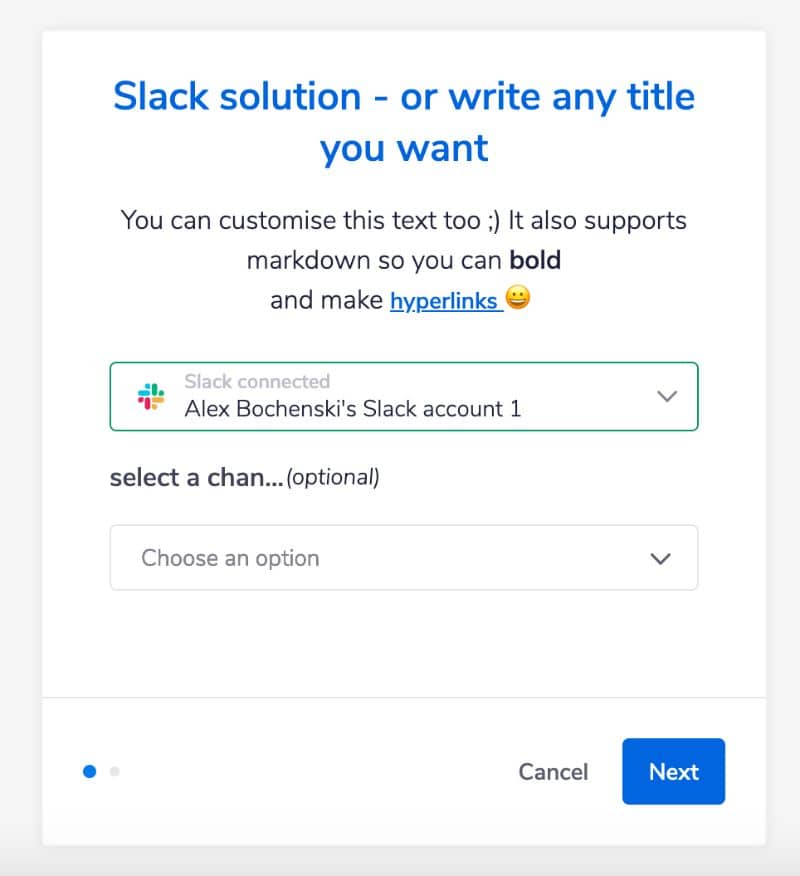Open the Choose an option placeholder

click(230, 558)
